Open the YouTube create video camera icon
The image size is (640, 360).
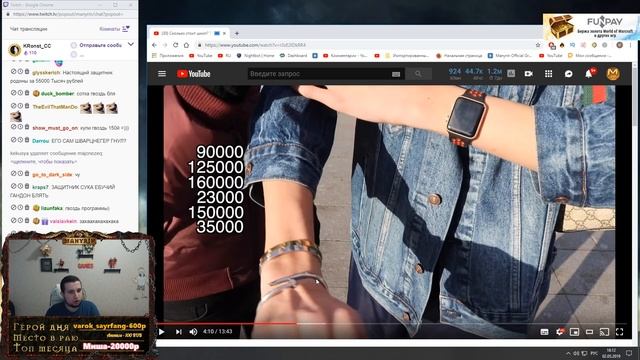point(529,74)
